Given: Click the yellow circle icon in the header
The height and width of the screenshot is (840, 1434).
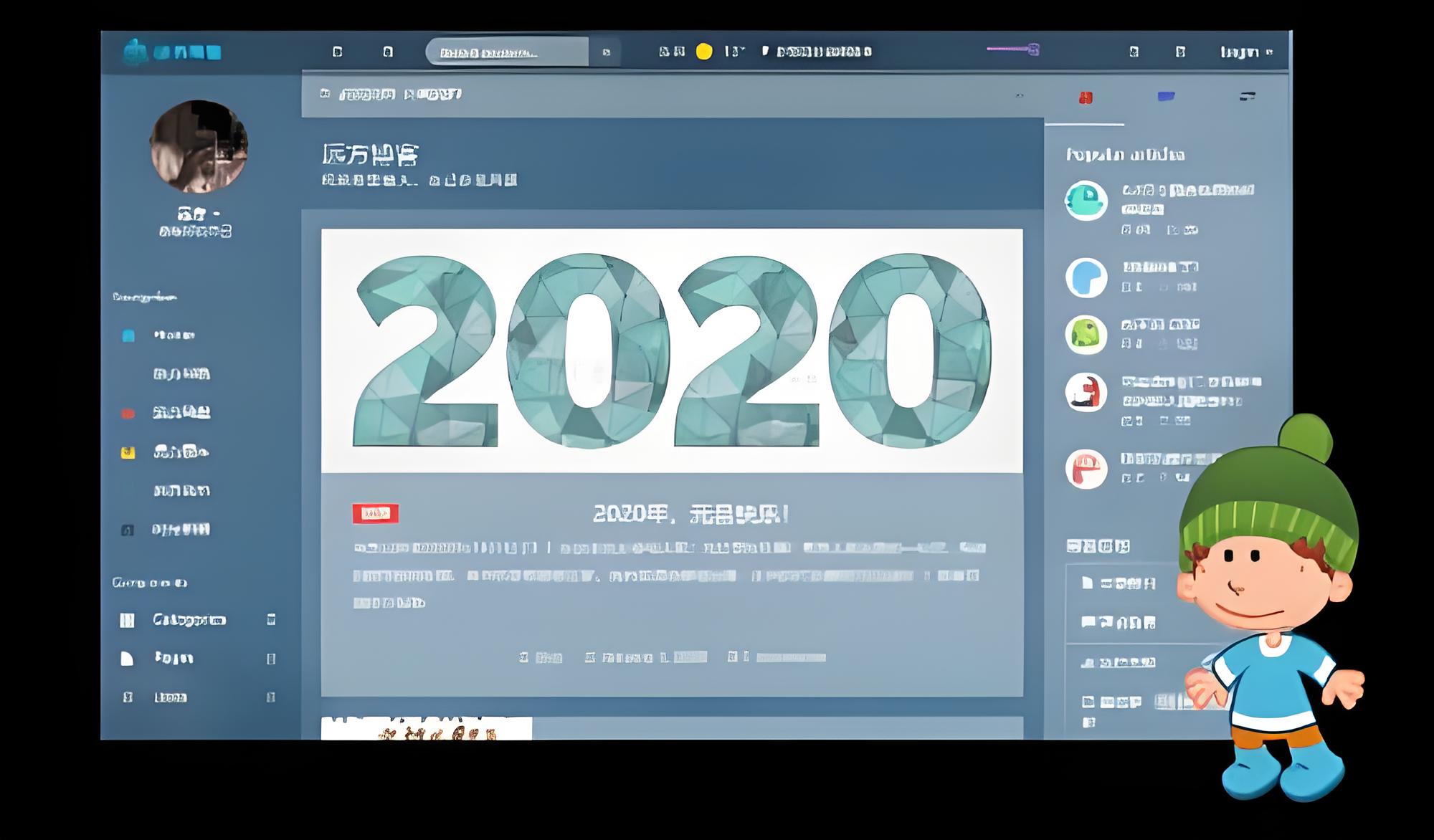Looking at the screenshot, I should click(704, 52).
